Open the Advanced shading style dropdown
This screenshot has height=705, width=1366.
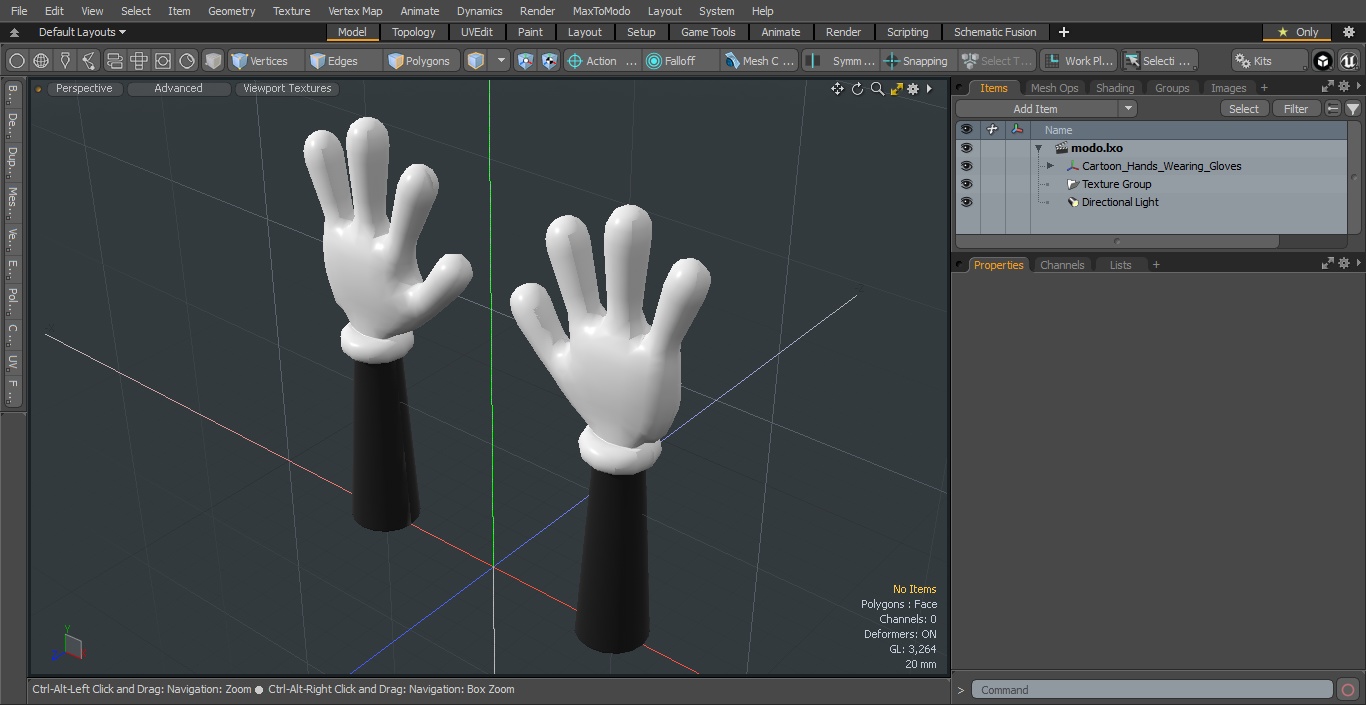click(x=178, y=89)
